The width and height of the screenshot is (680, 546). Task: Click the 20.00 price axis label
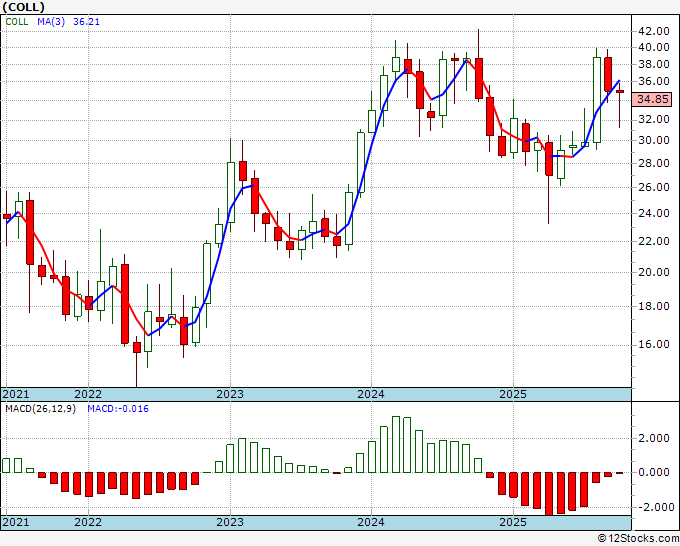coord(653,272)
